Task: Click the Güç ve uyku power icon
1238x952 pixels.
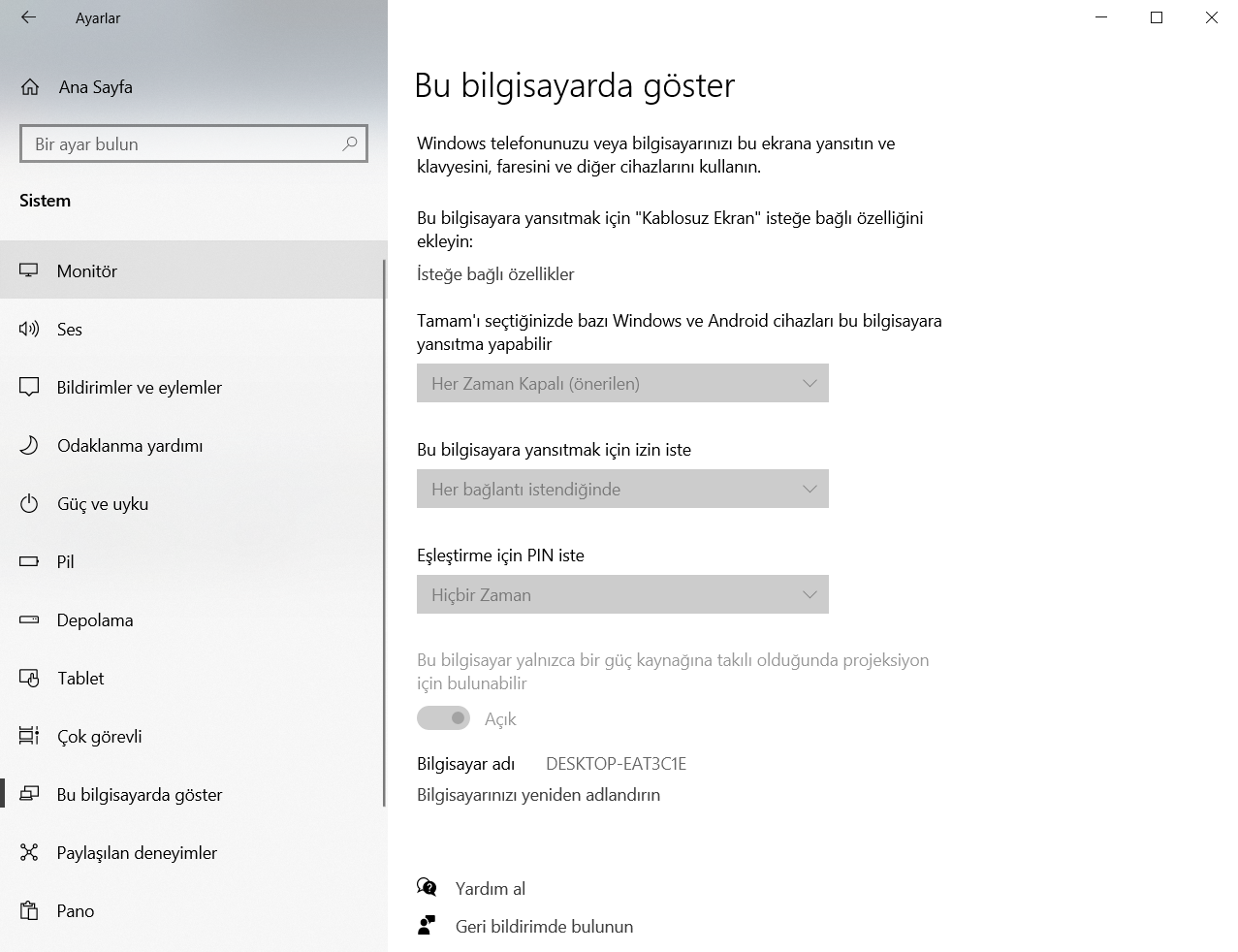Action: (x=29, y=503)
